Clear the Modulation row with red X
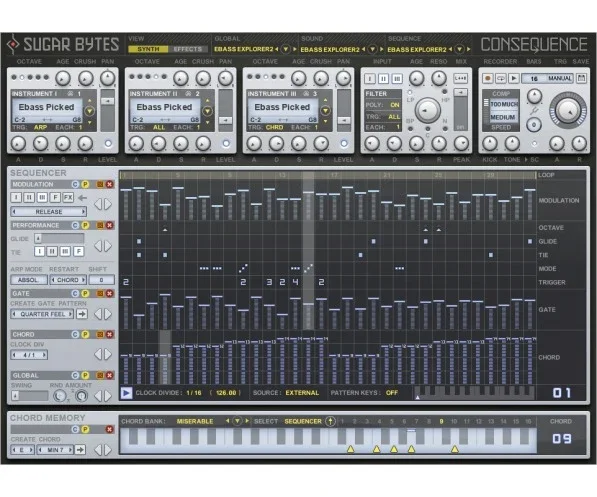 (110, 184)
